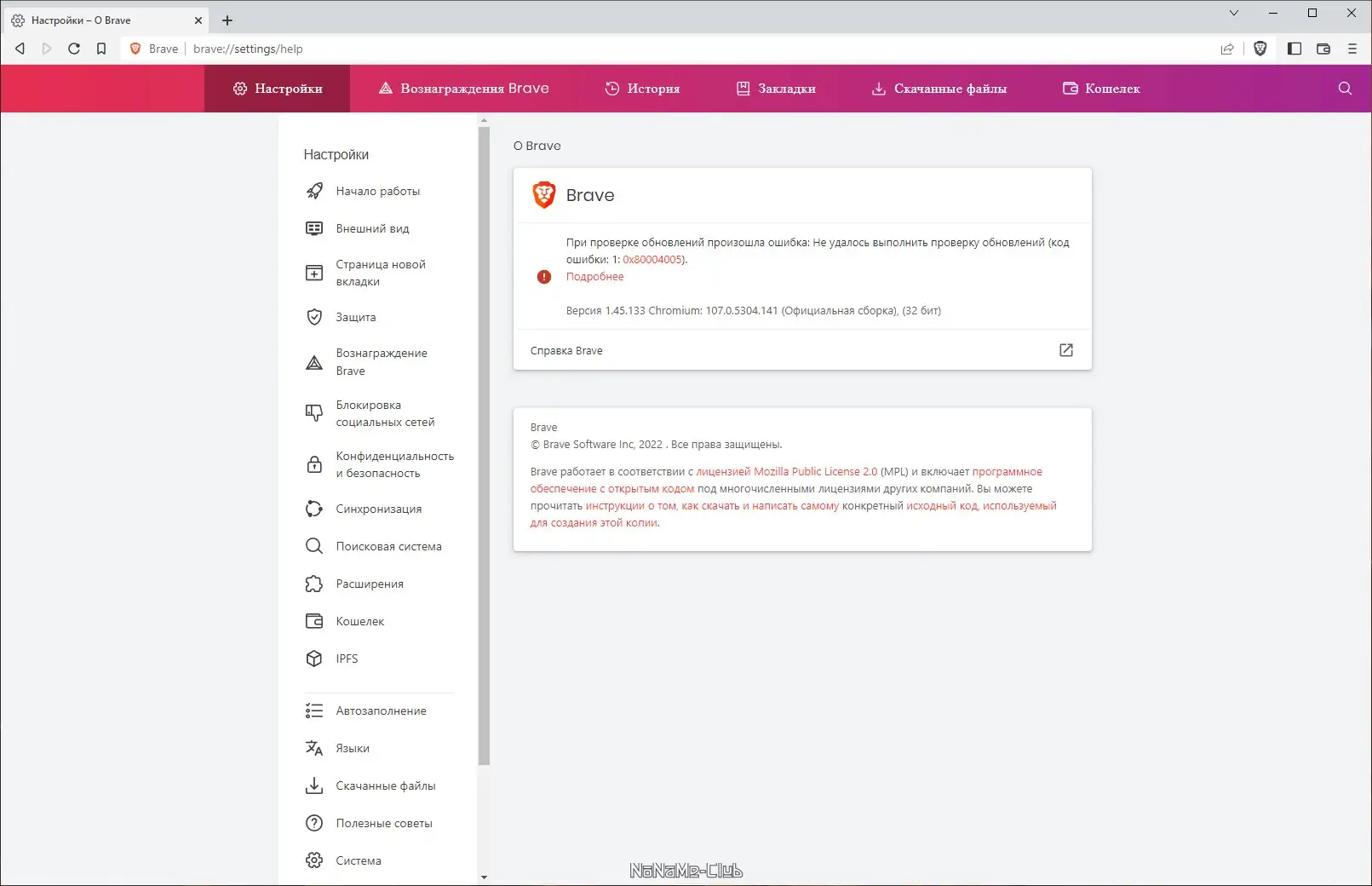Go to Синхронизация settings section

(378, 509)
